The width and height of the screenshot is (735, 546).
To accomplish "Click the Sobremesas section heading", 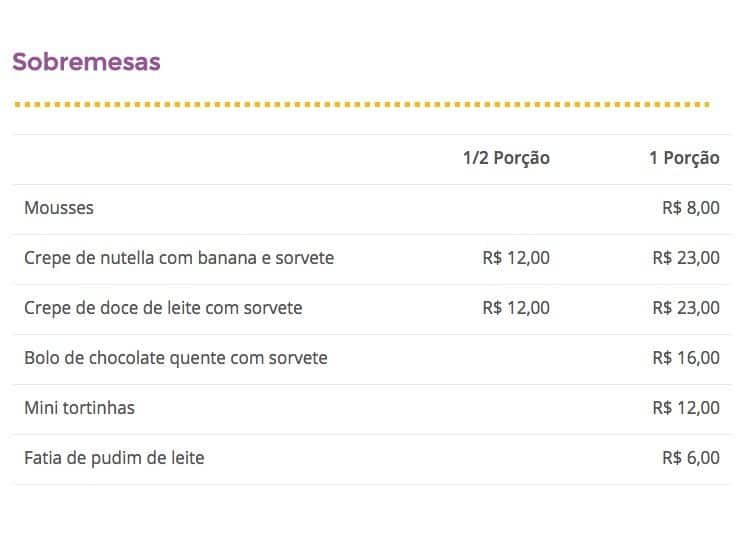I will (x=86, y=62).
